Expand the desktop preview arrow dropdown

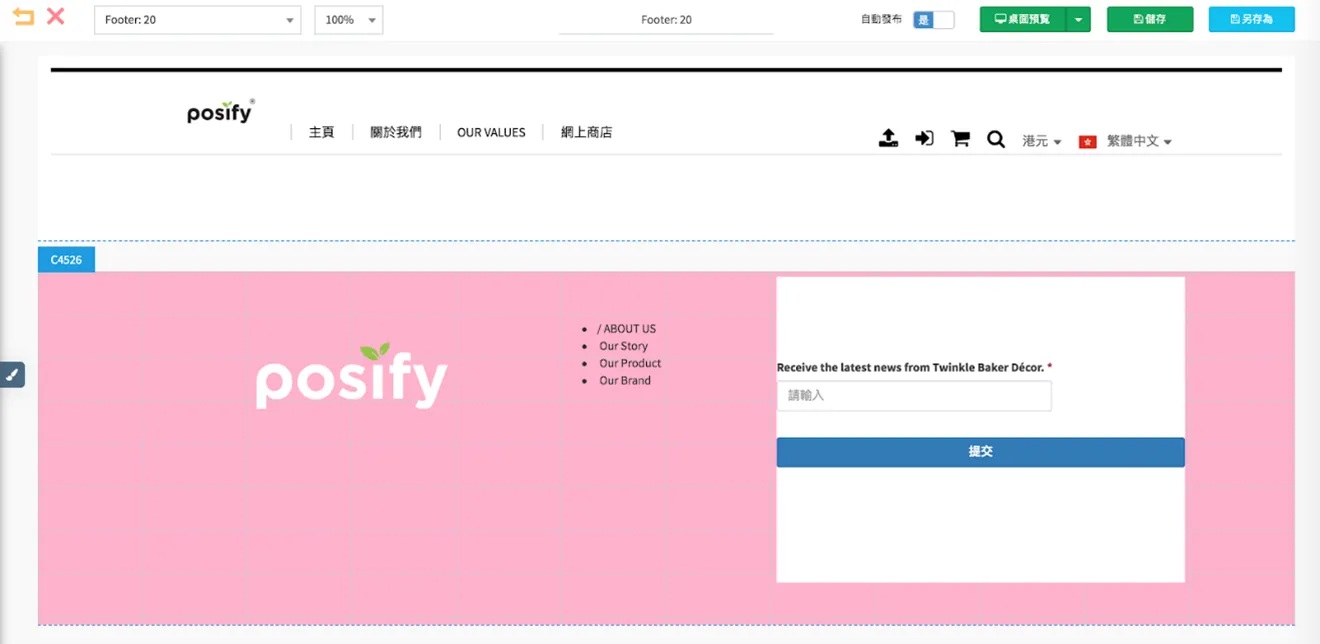coord(1078,19)
